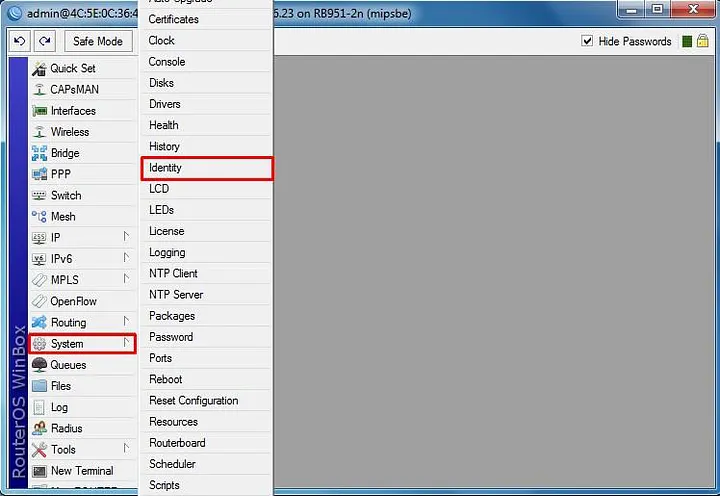
Task: Click the IP menu icon
Action: [39, 237]
